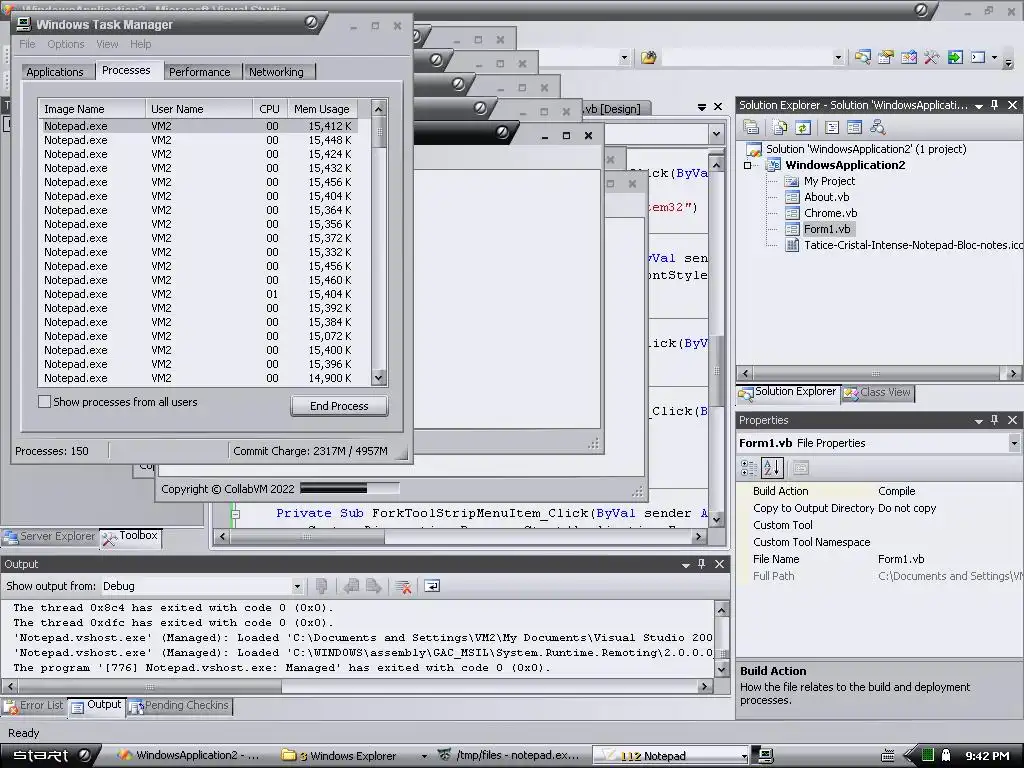Select About.vb in Solution Explorer
The height and width of the screenshot is (768, 1024).
[826, 197]
